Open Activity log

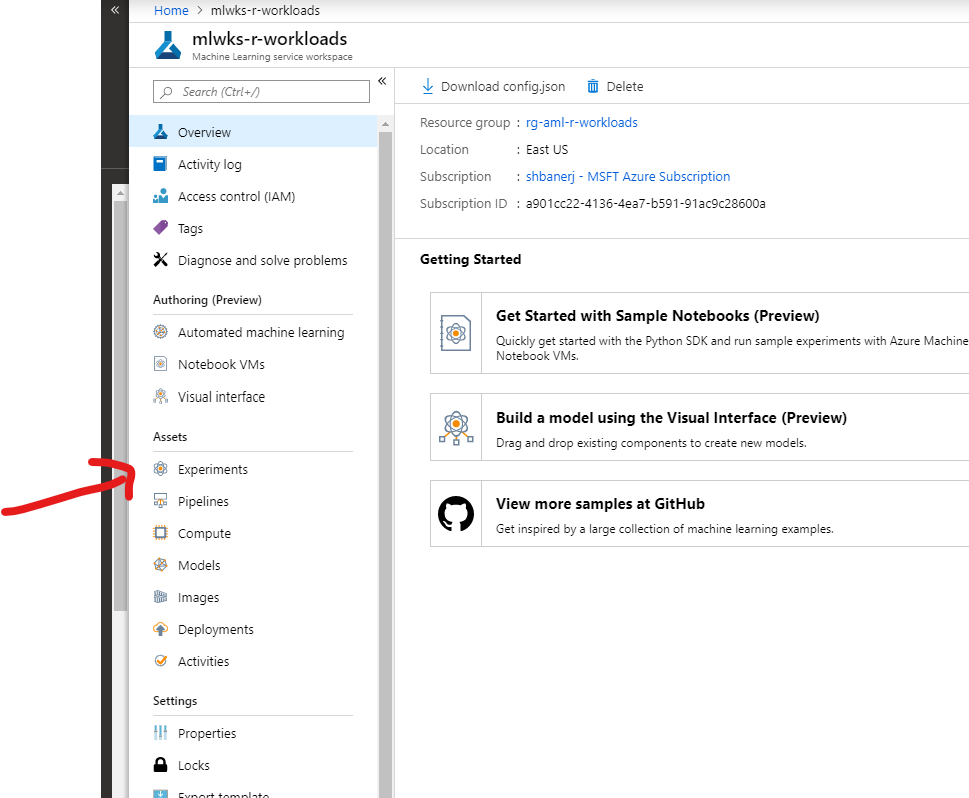point(253,164)
